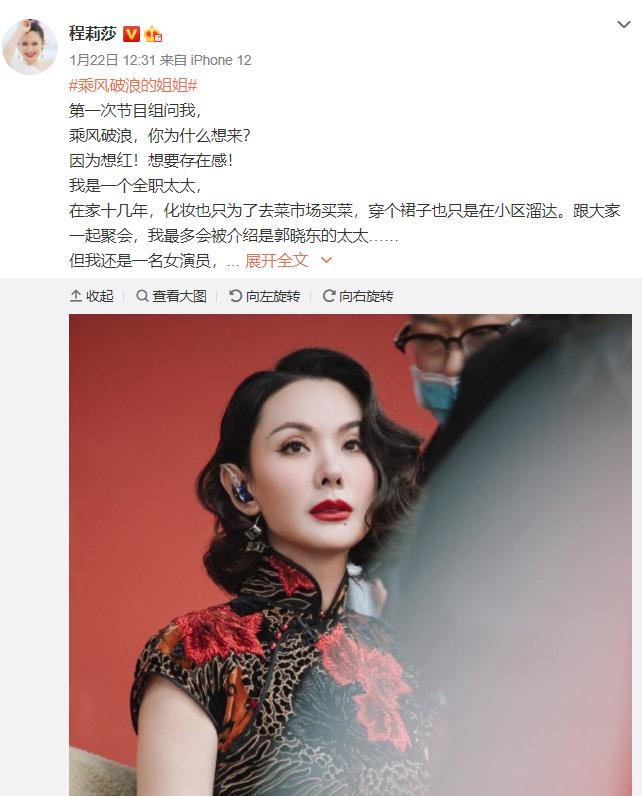Rotate the photo left with 向左旋转
Viewport: 642px width, 796px height.
coord(264,295)
